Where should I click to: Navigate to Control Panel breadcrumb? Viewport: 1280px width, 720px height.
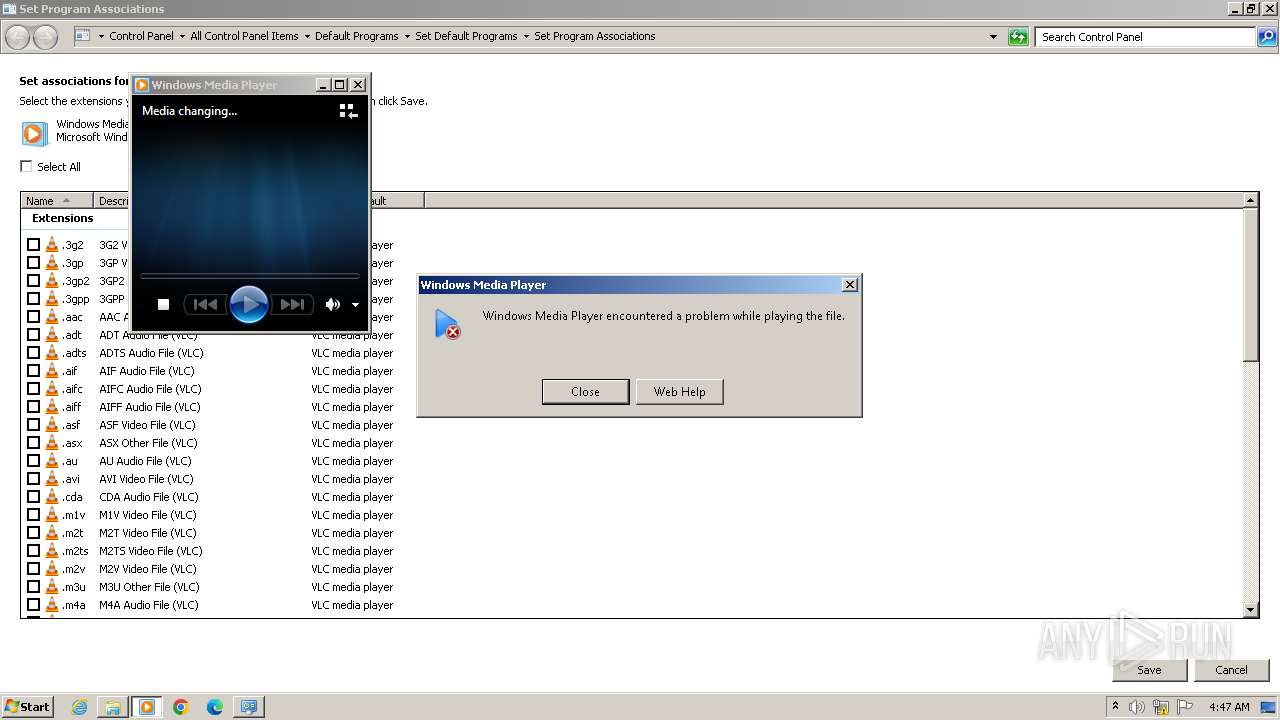point(141,36)
